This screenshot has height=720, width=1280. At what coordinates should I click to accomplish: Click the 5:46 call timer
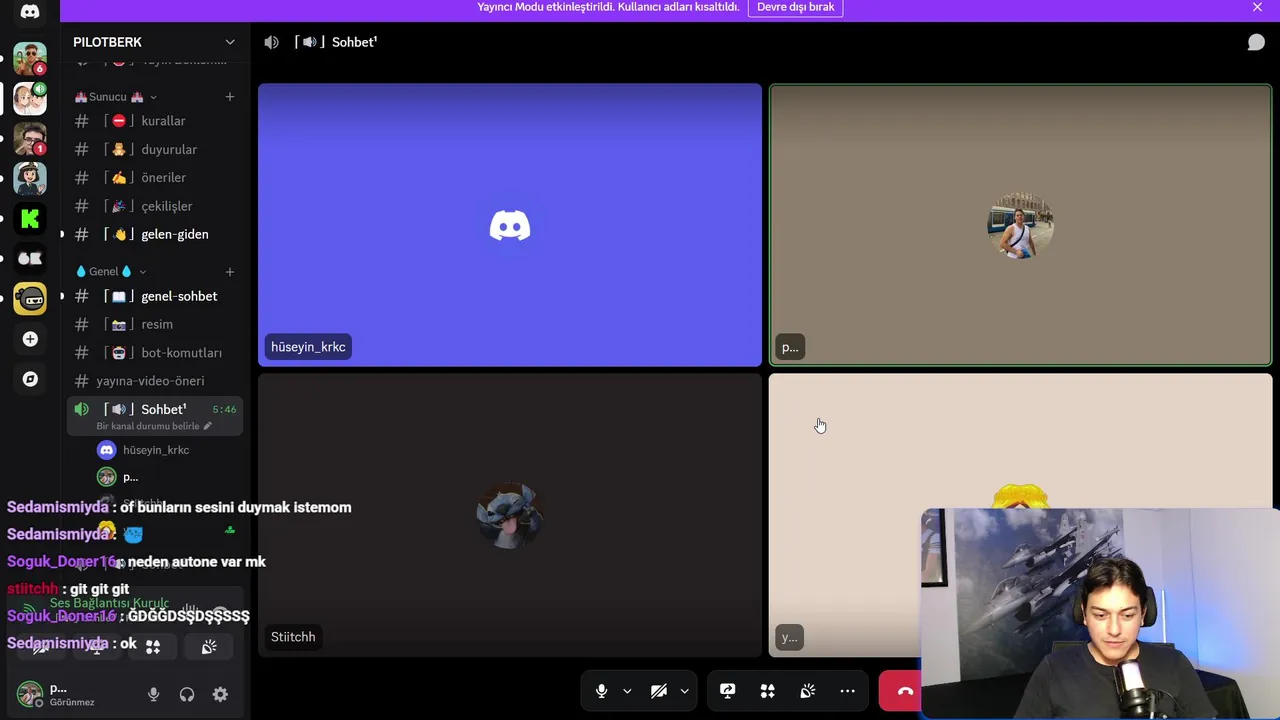[224, 410]
